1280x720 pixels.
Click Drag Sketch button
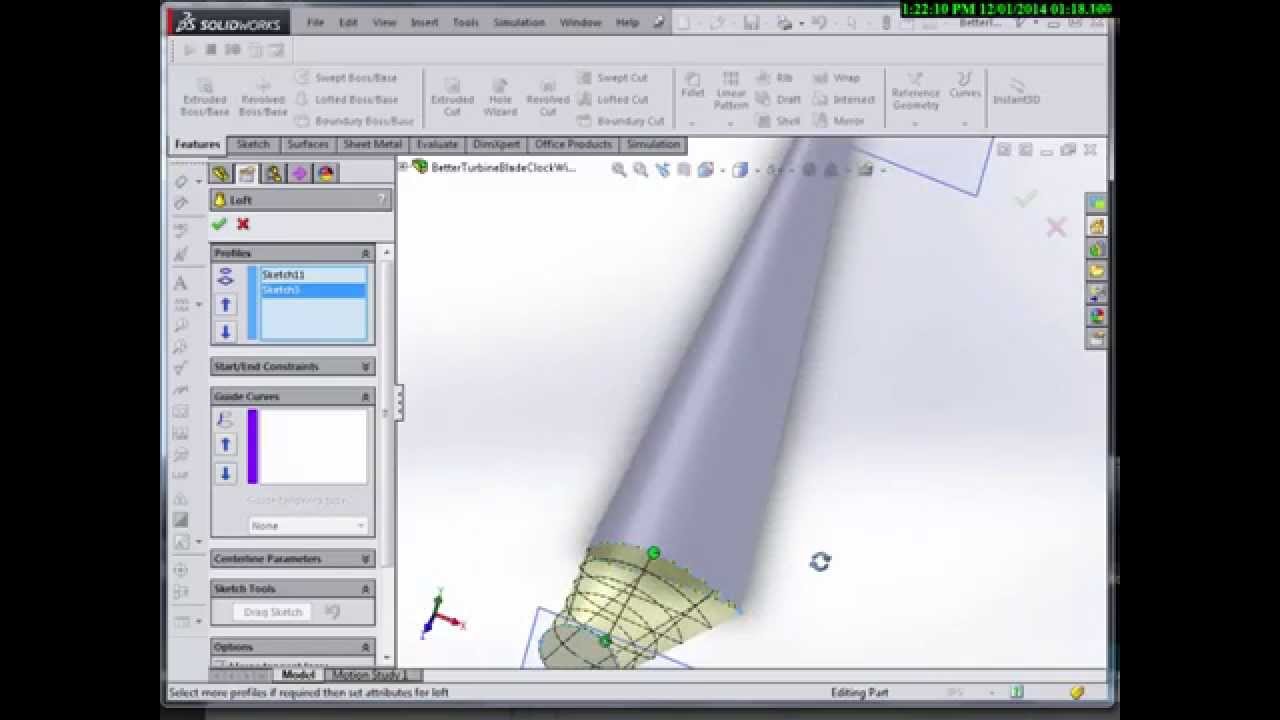(273, 612)
